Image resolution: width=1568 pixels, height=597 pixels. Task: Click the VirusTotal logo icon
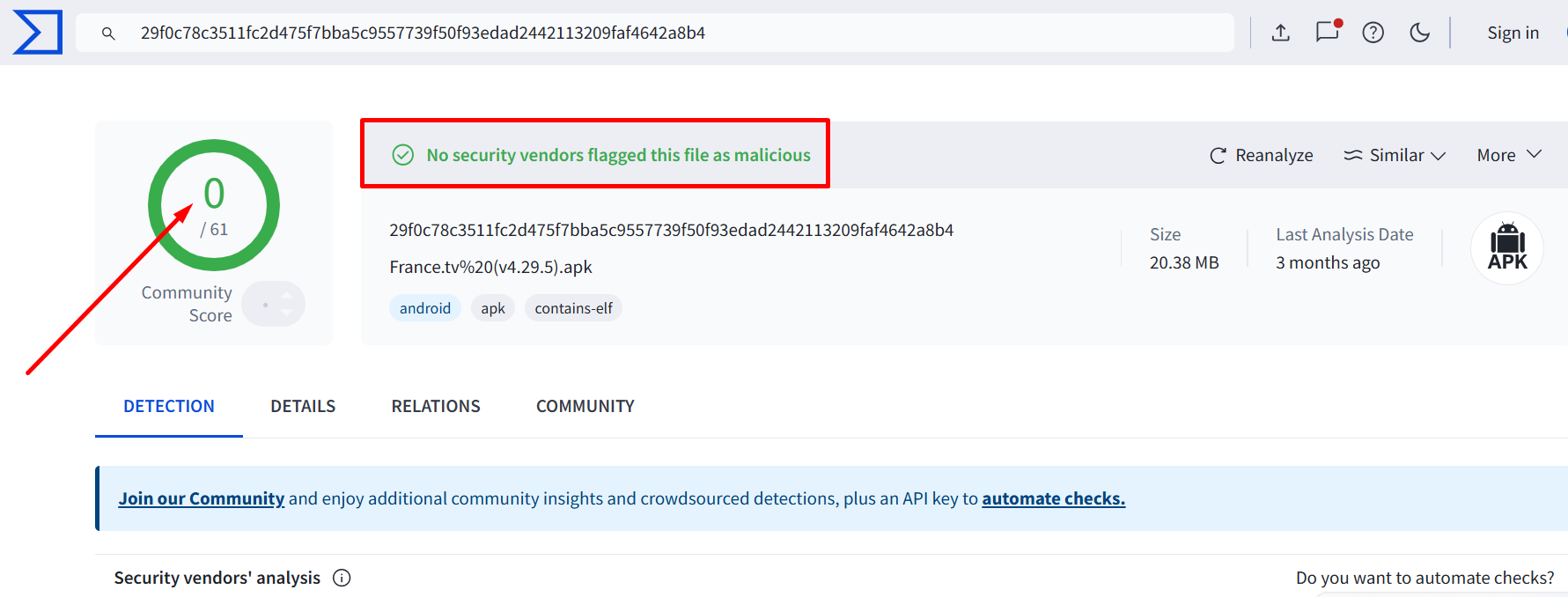(38, 33)
